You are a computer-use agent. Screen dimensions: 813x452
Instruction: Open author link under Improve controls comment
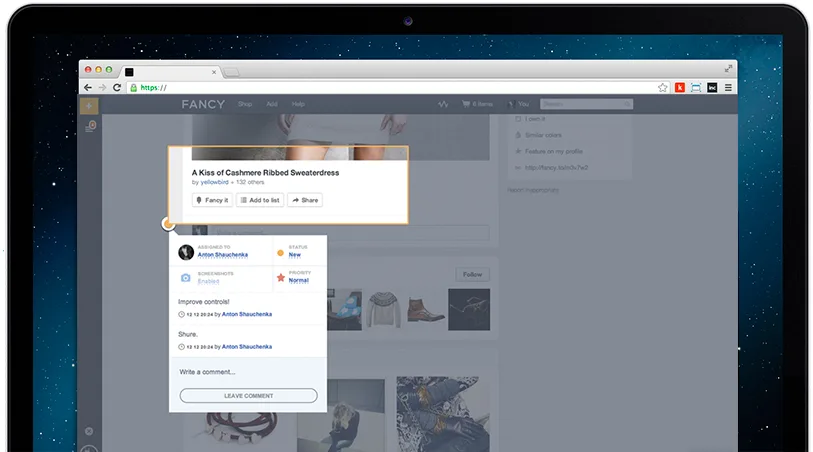pyautogui.click(x=247, y=314)
